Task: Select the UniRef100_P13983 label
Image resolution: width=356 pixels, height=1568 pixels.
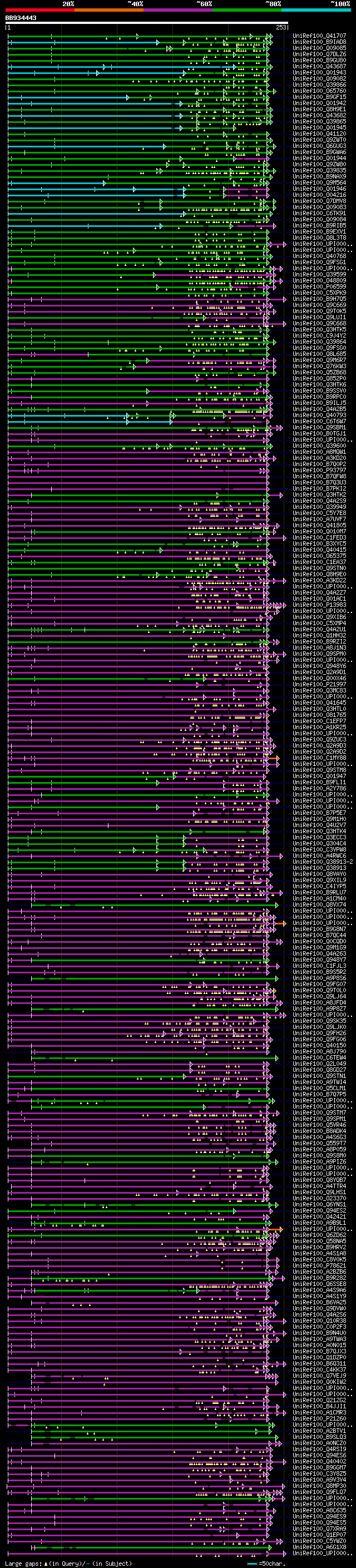Action: [x=319, y=605]
